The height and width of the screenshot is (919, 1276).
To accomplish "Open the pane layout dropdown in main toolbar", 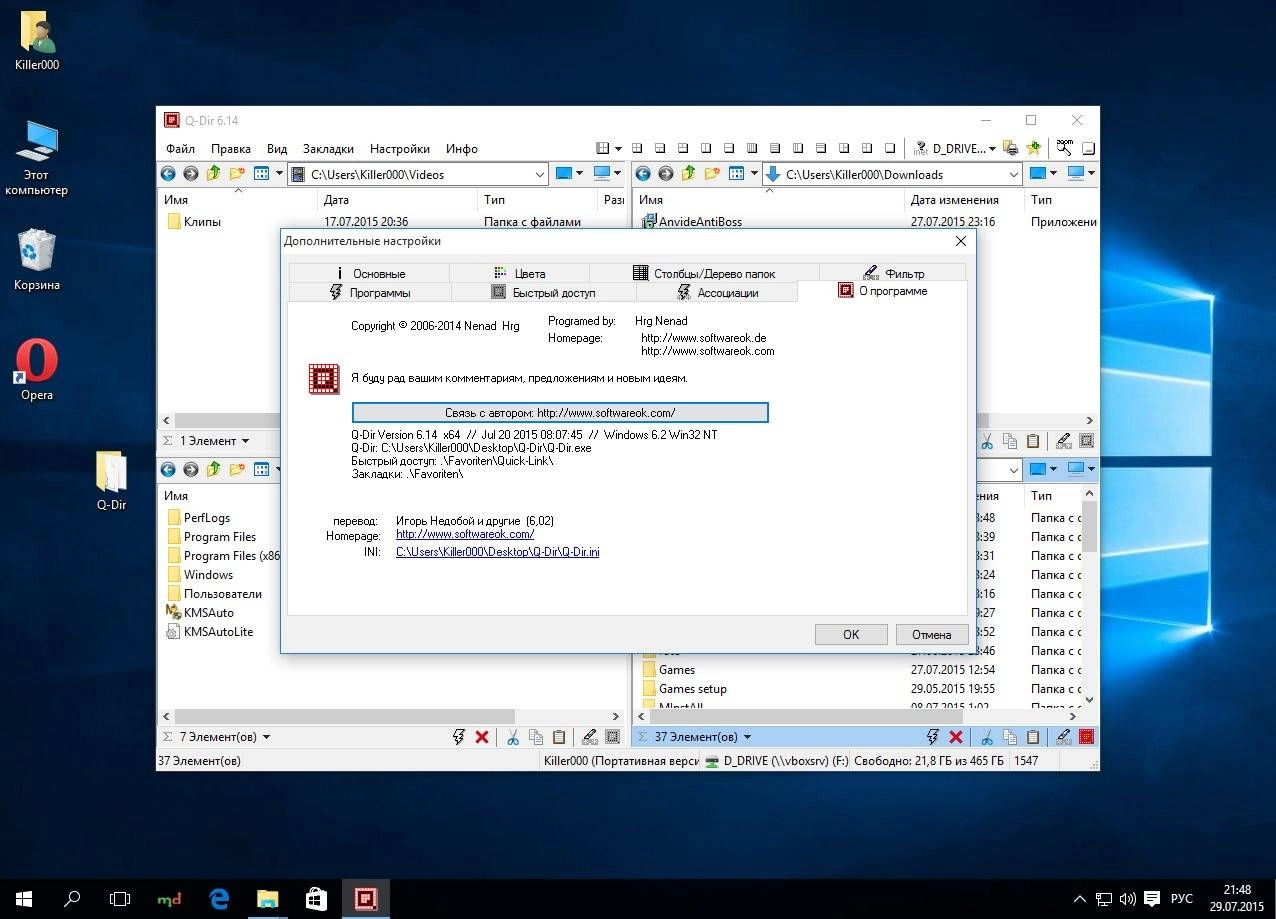I will click(x=618, y=148).
